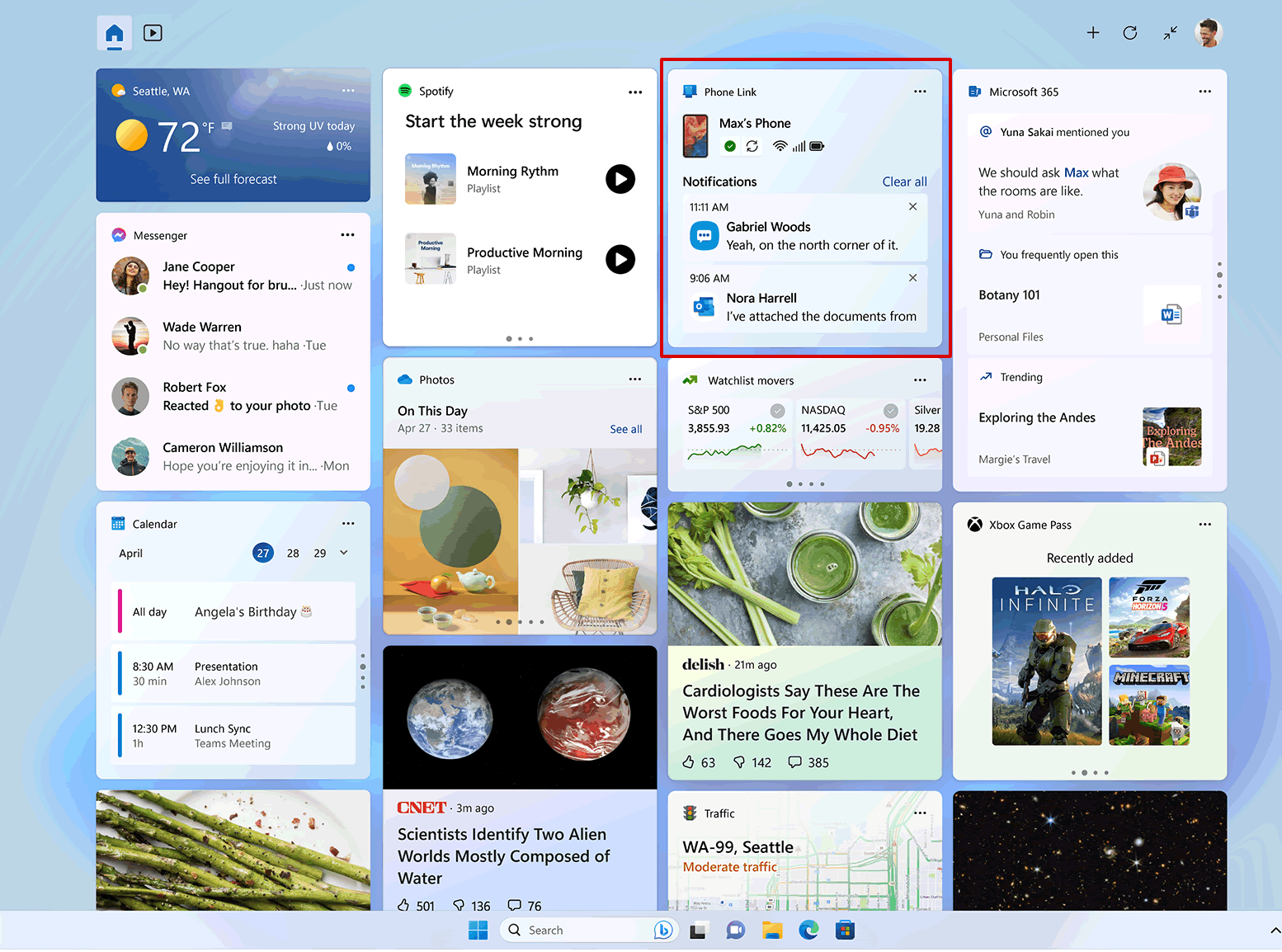Open Cameron Williamson's conversation
The width and height of the screenshot is (1282, 952).
(x=233, y=456)
